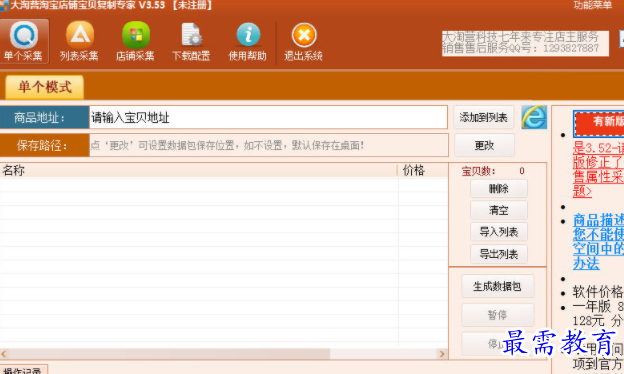Click the red 有新版 banner
The image size is (624, 374).
pos(599,123)
